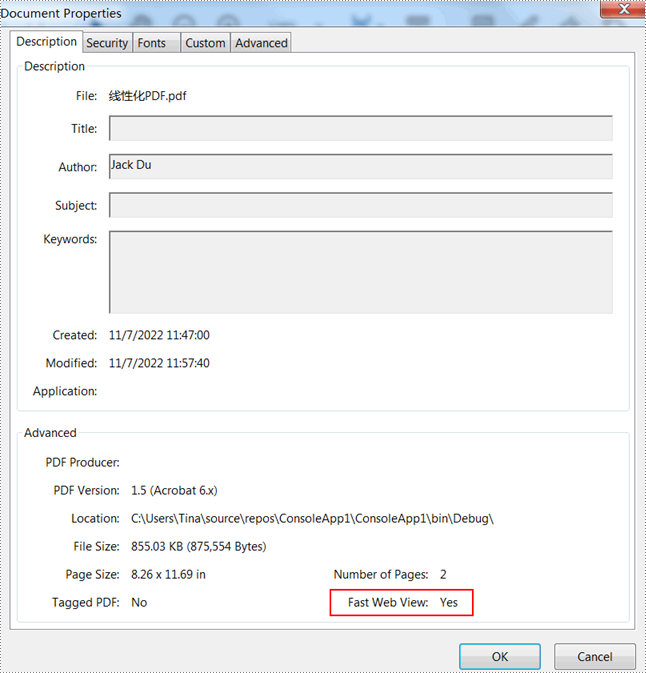
Task: Click the Keywords label
Action: [70, 239]
